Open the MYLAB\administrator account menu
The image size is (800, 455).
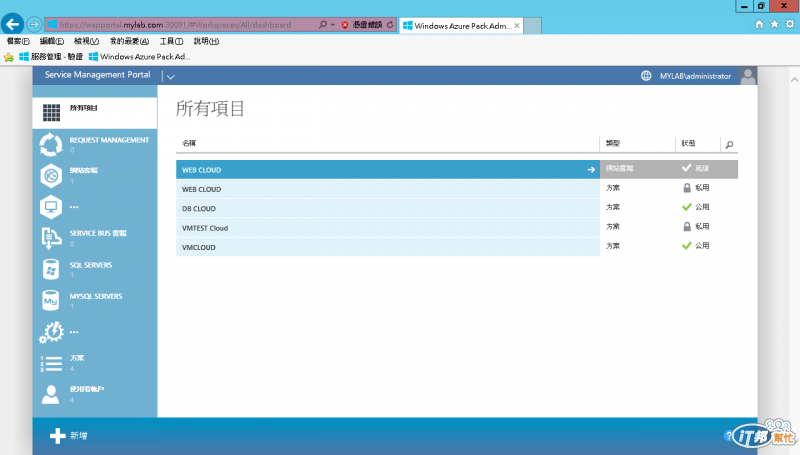[695, 76]
